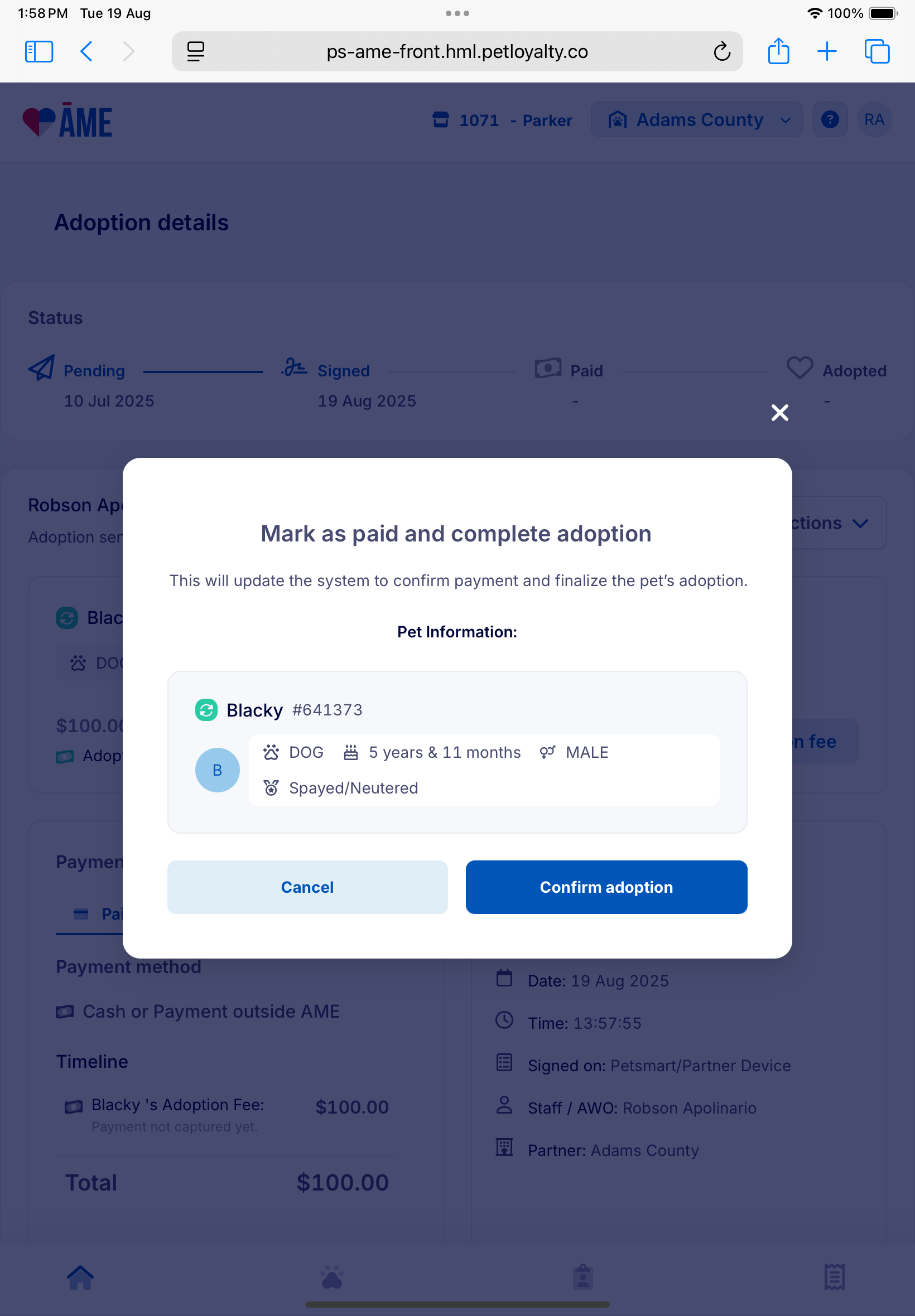Open a new Safari tab
This screenshot has width=915, height=1316.
click(827, 51)
